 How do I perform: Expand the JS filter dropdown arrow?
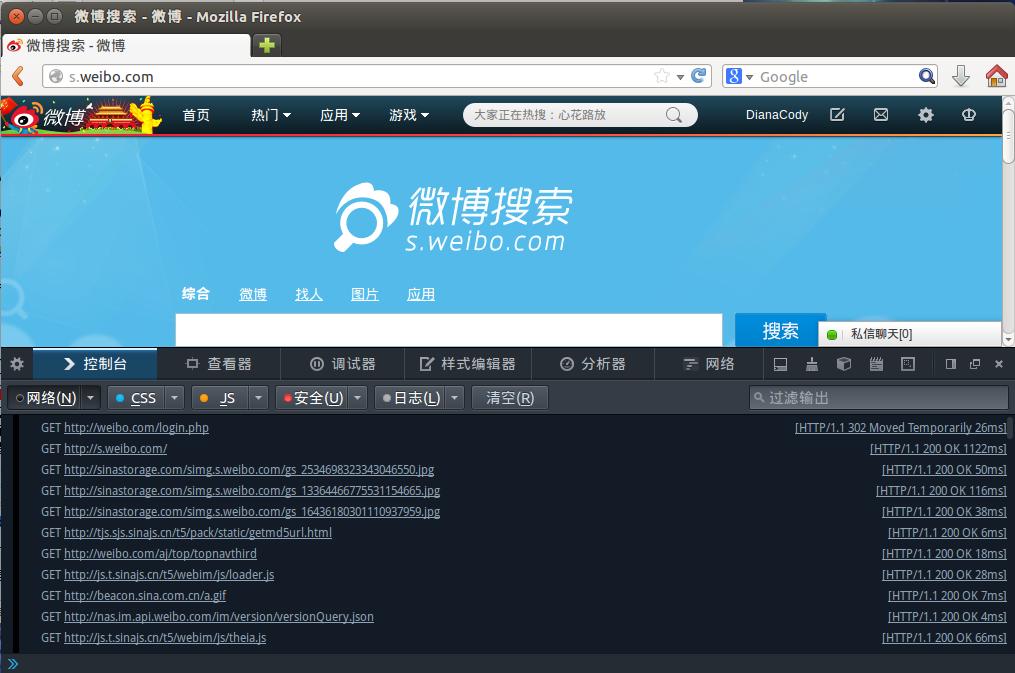(258, 398)
